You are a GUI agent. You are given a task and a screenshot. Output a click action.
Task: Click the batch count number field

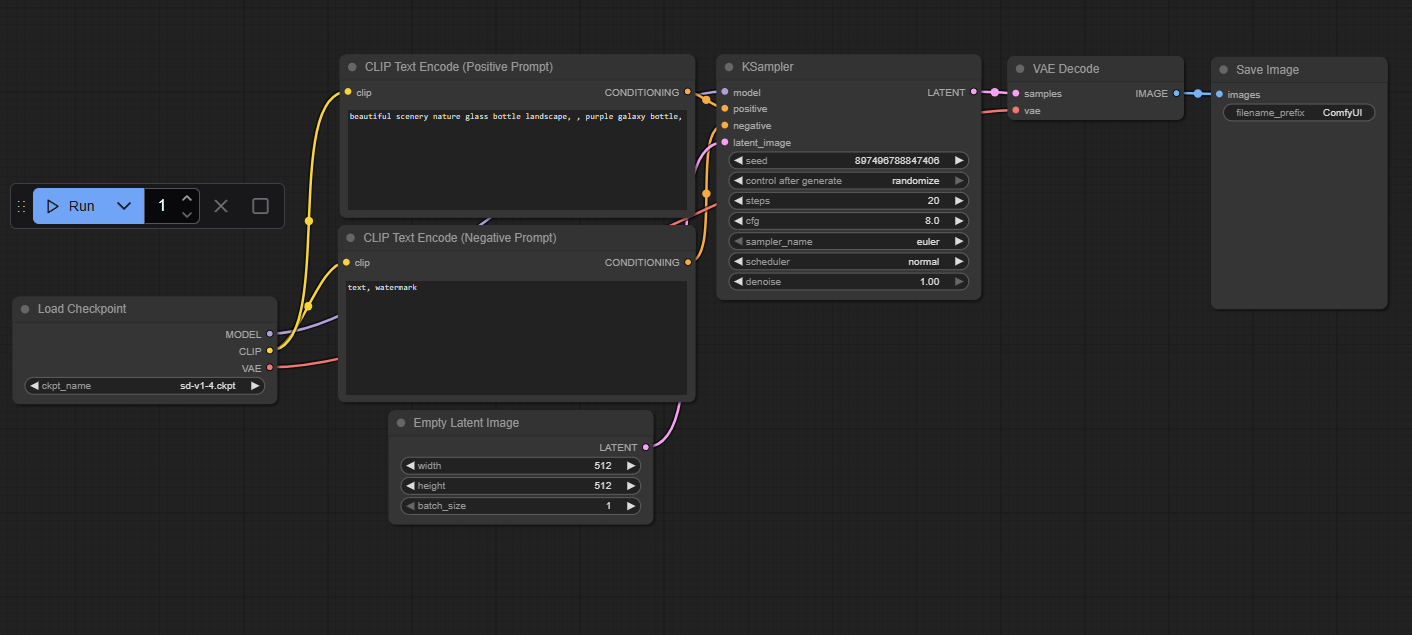click(162, 206)
